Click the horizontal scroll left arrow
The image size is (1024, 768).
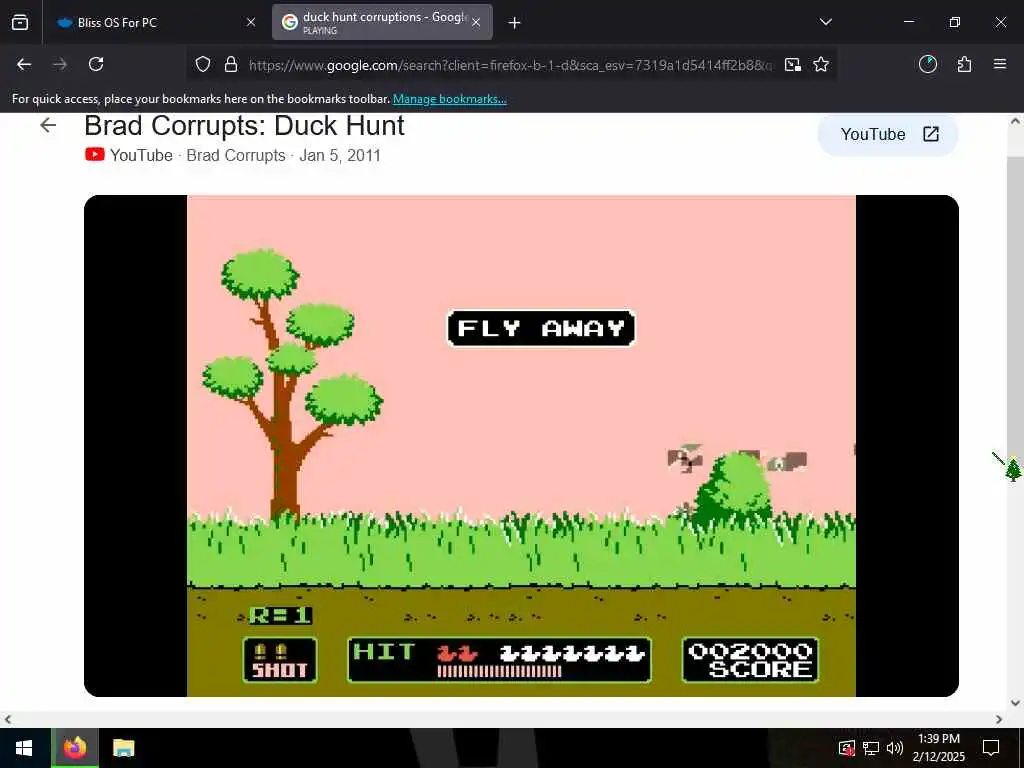click(7, 719)
